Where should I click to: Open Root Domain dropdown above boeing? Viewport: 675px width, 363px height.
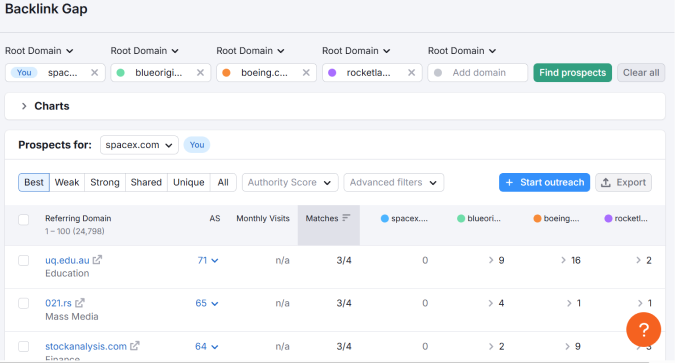click(251, 51)
